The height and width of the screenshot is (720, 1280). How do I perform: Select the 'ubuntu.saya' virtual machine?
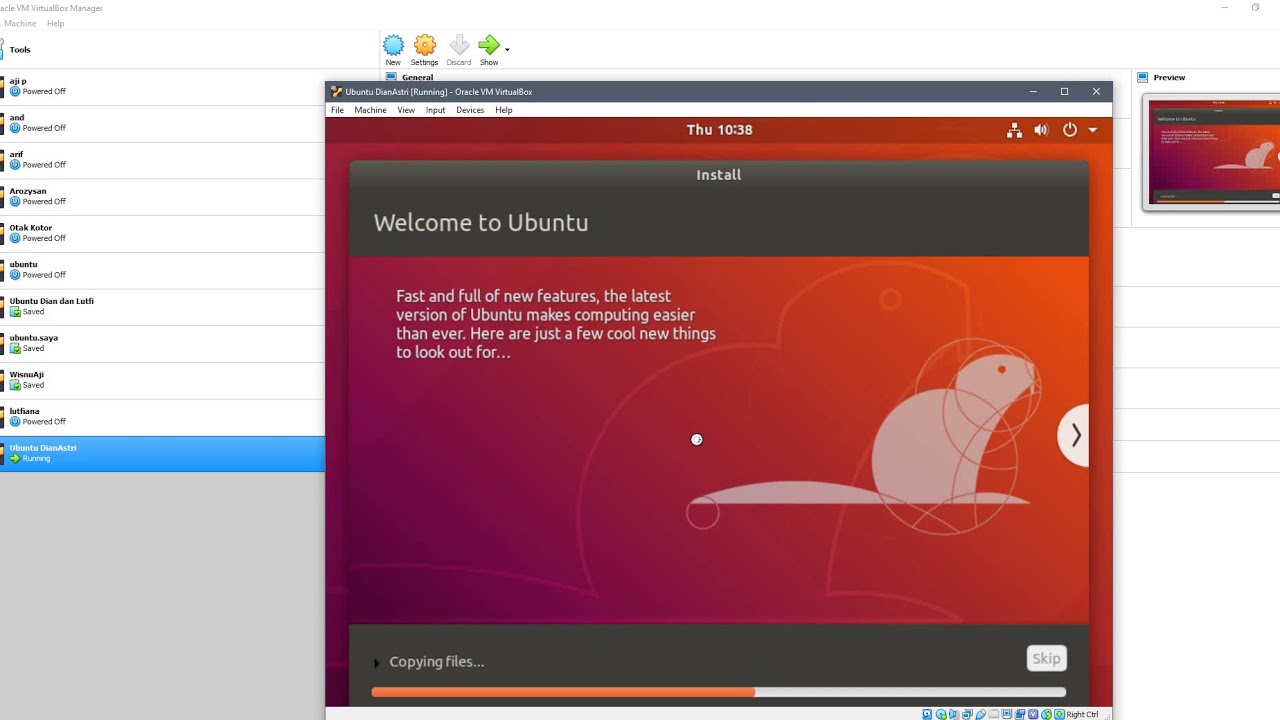[x=162, y=343]
